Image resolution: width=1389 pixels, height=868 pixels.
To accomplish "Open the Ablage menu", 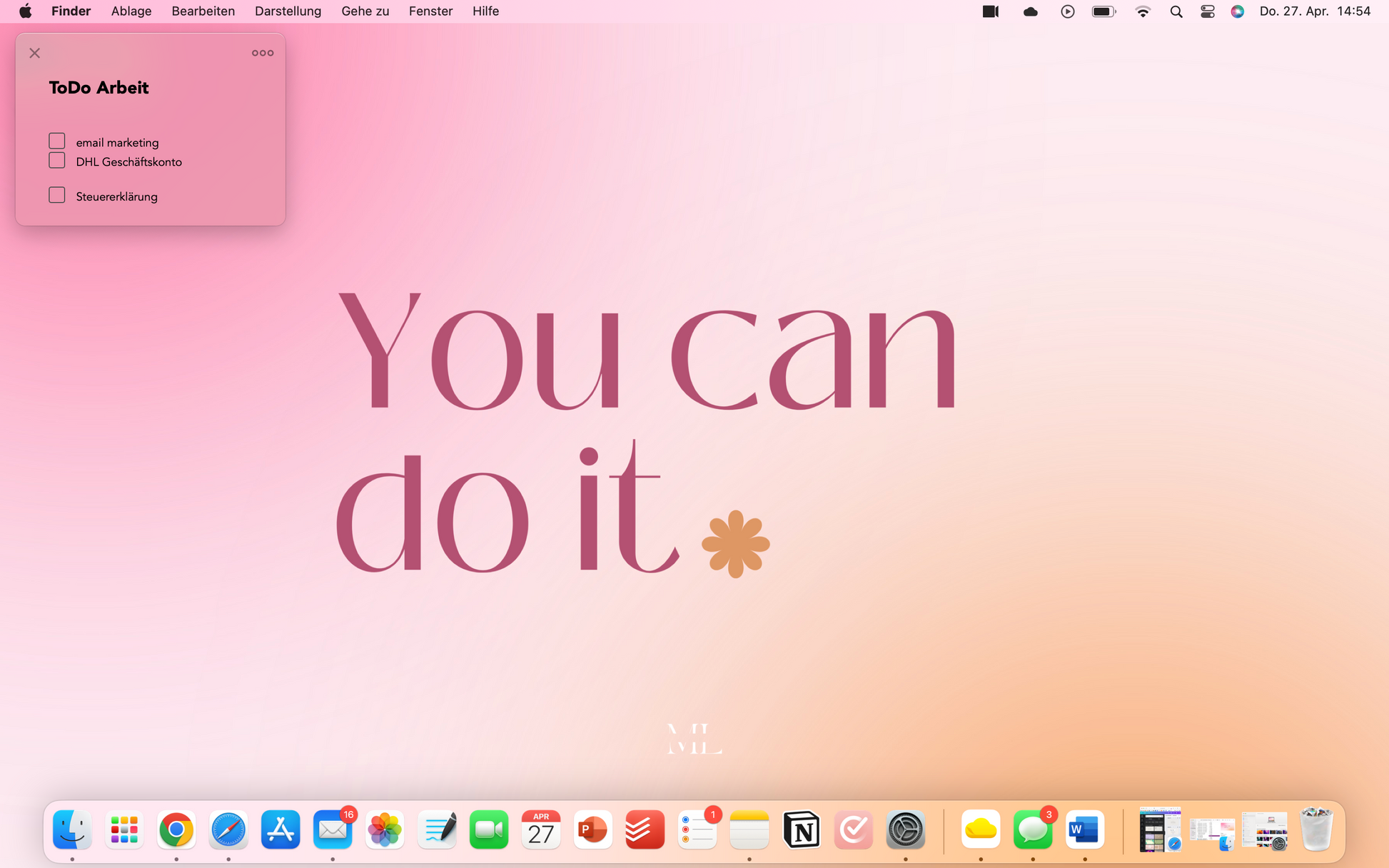I will coord(131,11).
